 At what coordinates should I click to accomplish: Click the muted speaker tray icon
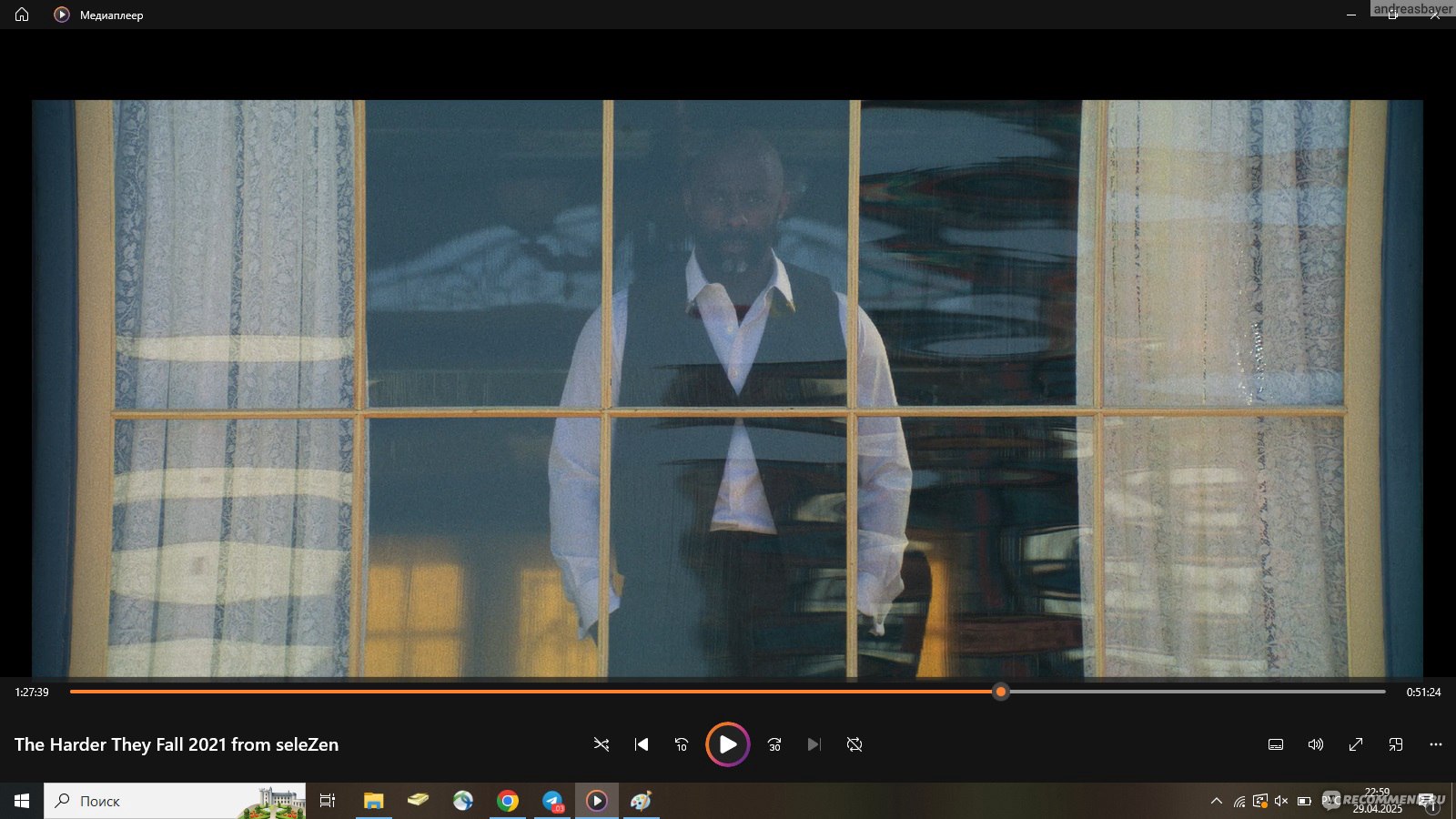tap(1281, 801)
